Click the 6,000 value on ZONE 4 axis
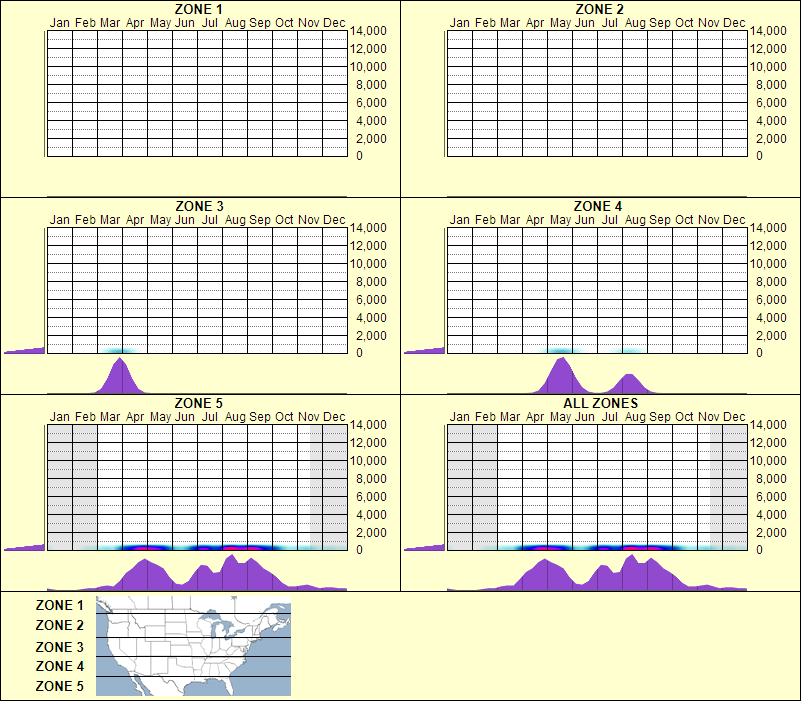This screenshot has height=701, width=801. coord(771,299)
